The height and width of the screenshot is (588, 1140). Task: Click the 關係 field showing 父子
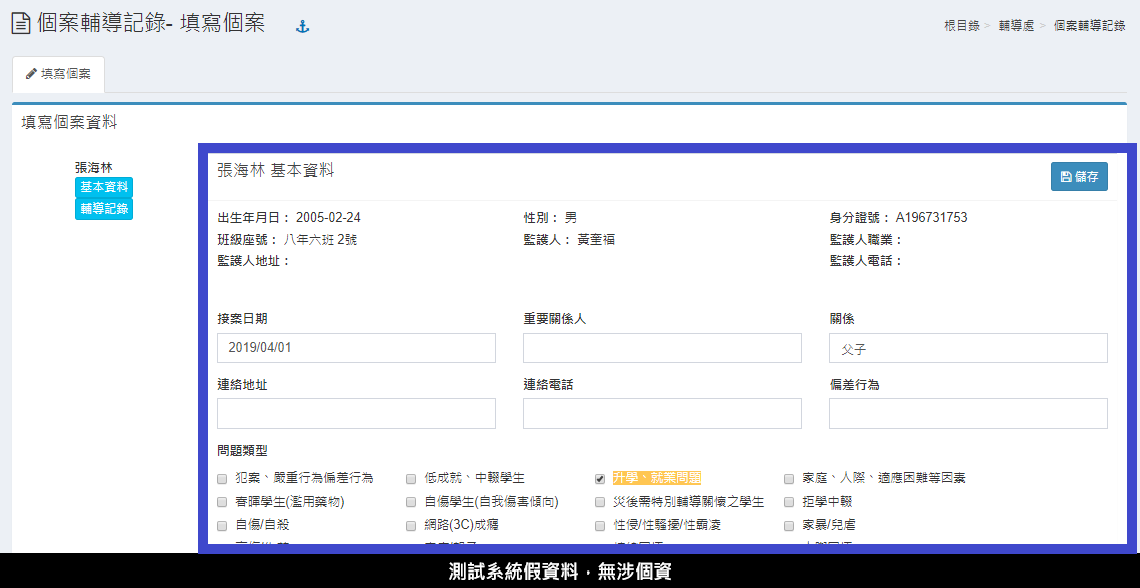(968, 348)
